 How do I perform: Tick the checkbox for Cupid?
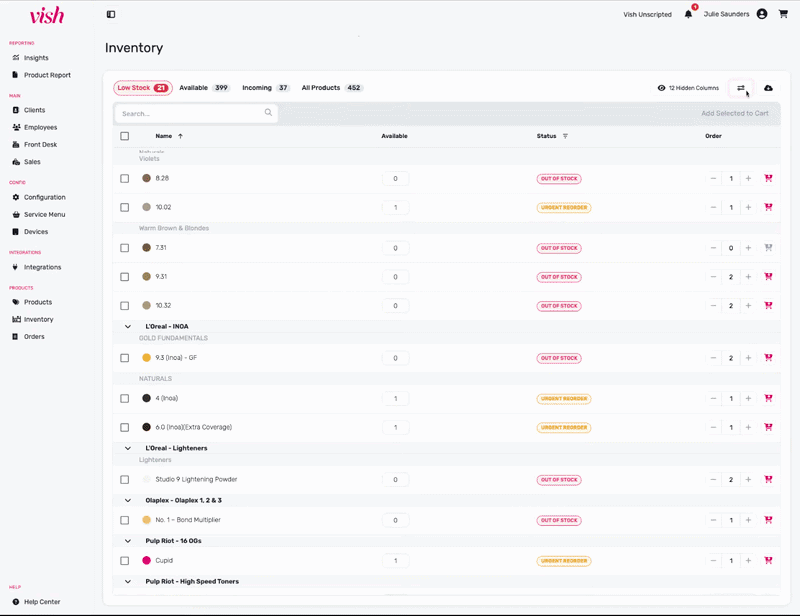125,561
